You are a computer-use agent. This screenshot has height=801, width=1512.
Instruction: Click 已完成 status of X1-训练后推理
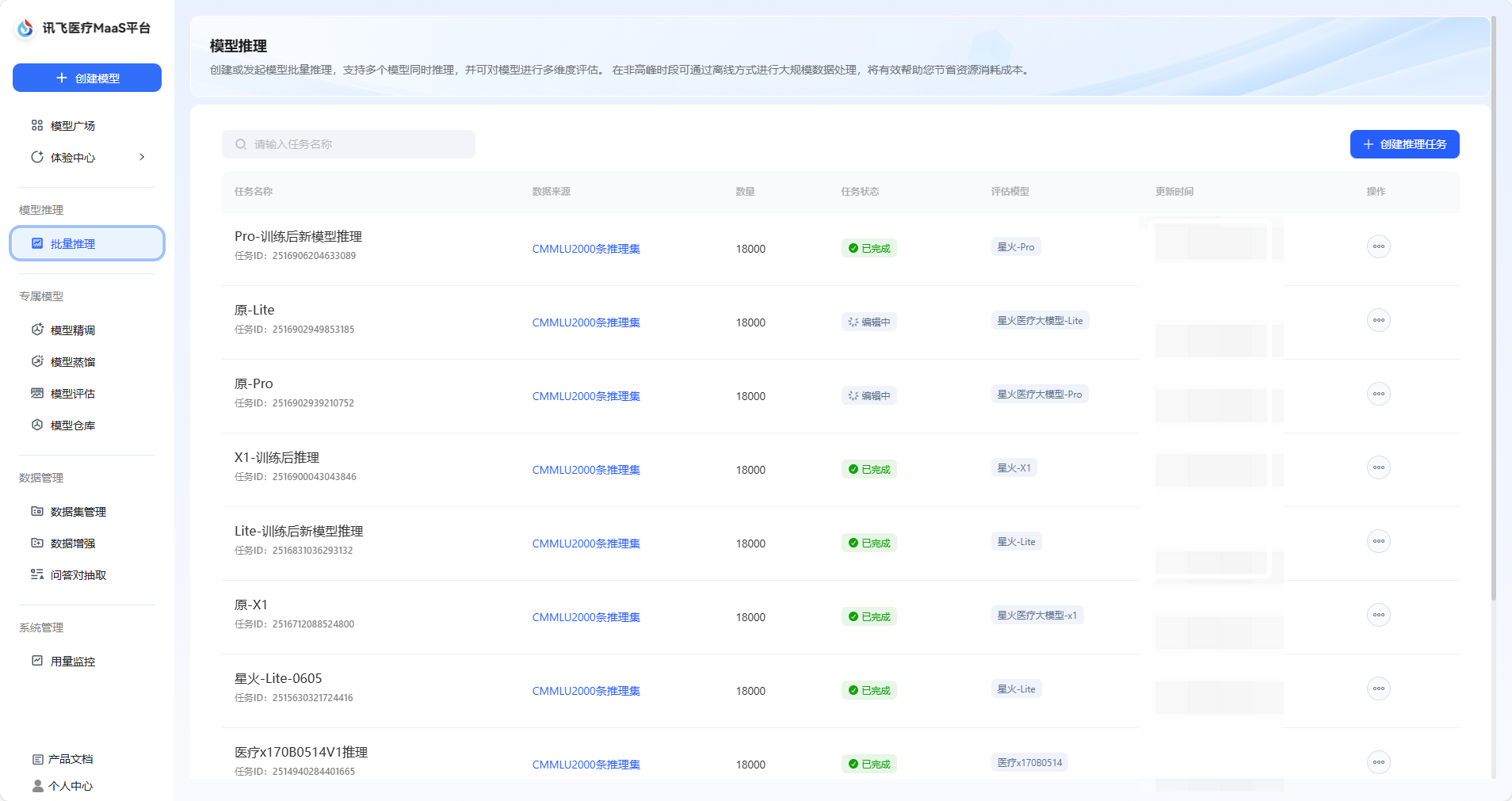coord(869,469)
